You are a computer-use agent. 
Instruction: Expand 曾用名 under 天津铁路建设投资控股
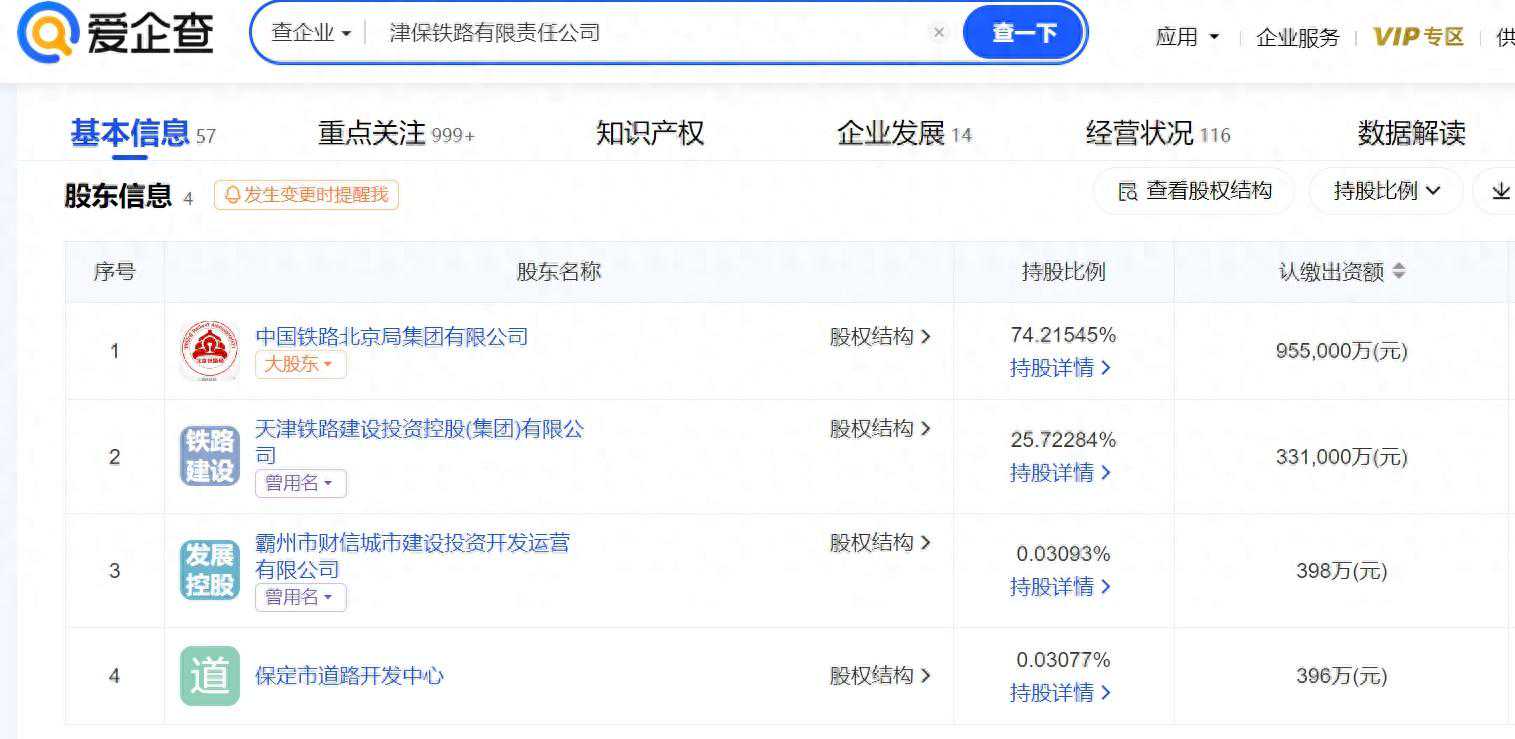point(300,483)
